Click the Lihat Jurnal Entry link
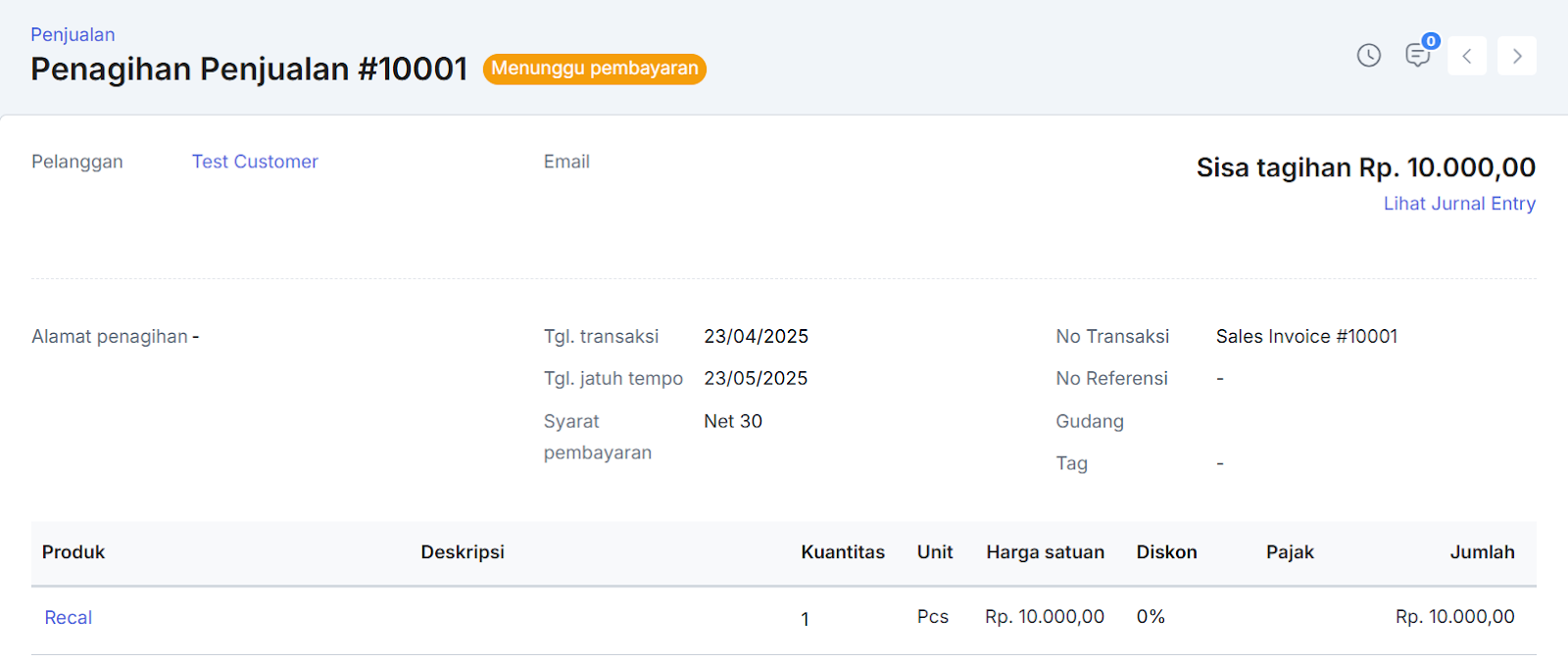The width and height of the screenshot is (1568, 662). 1458,204
